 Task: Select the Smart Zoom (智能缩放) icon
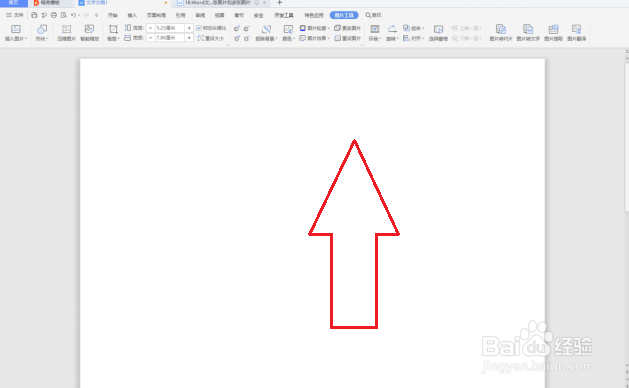tap(89, 29)
